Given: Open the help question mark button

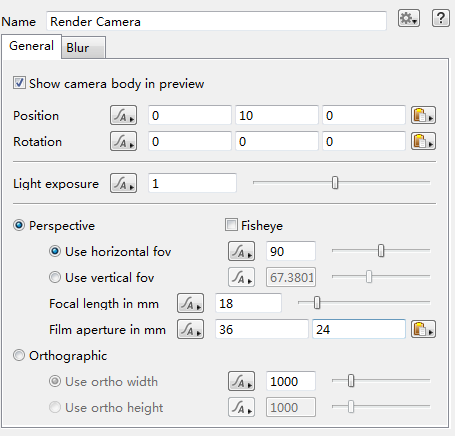Looking at the screenshot, I should click(441, 18).
